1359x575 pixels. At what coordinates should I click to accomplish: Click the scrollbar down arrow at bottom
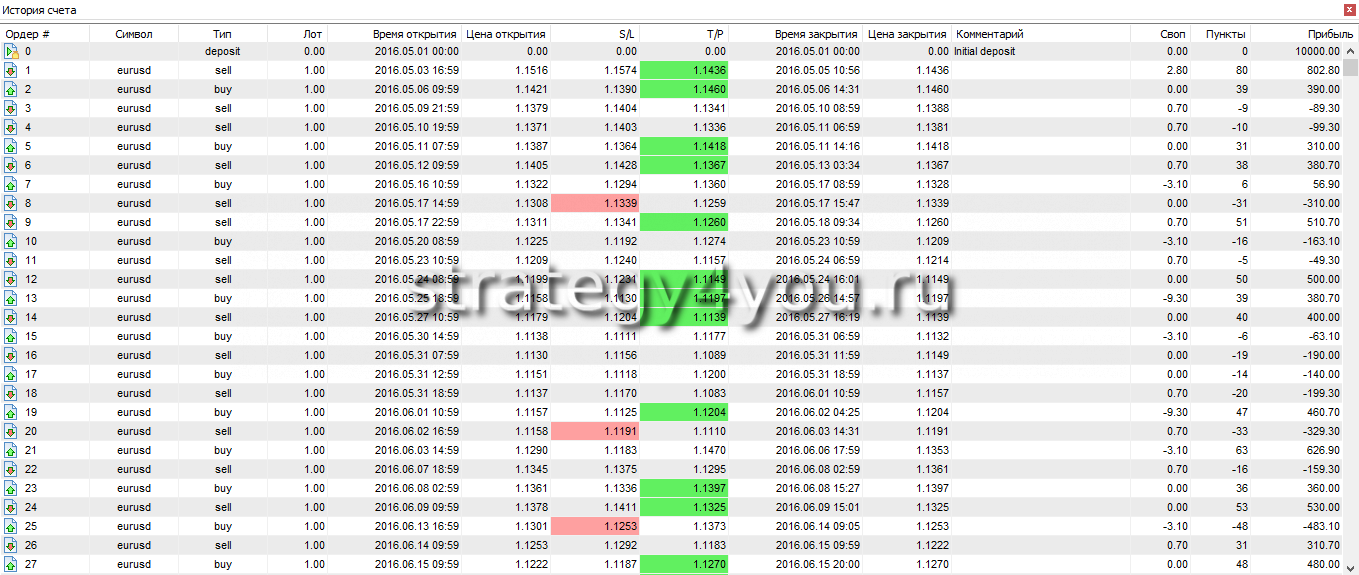tap(1351, 567)
